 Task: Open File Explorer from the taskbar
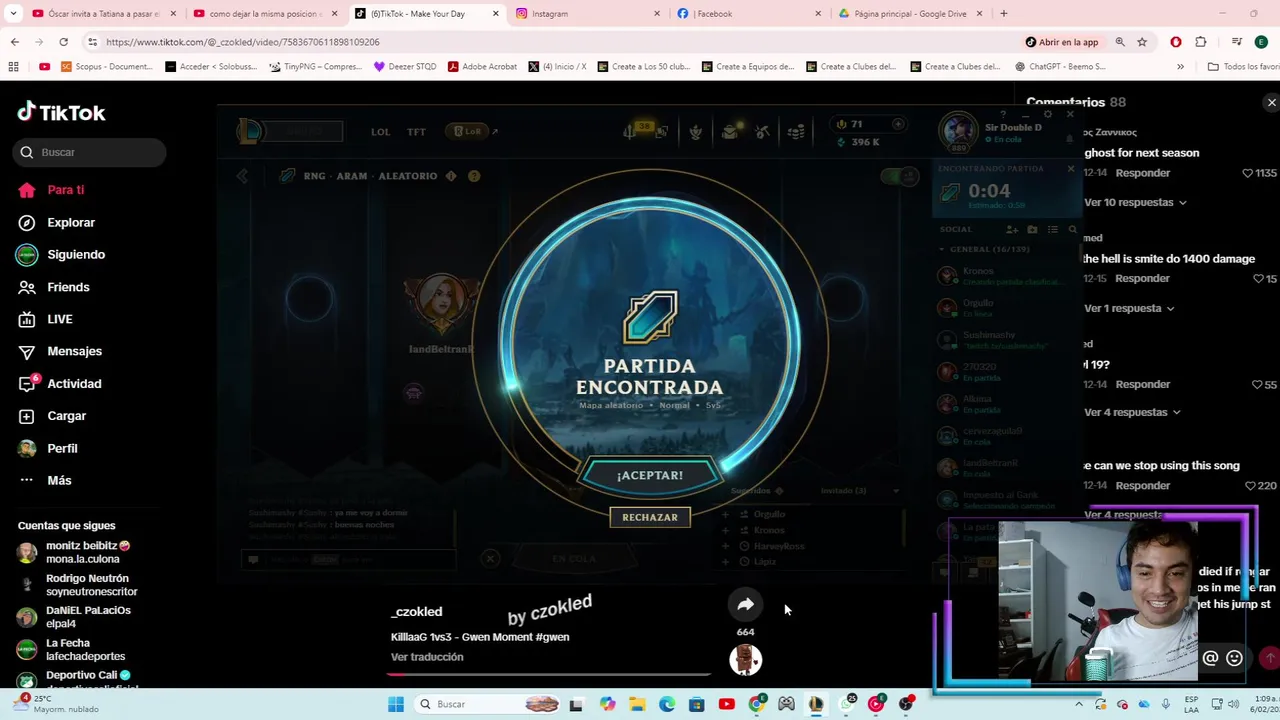click(637, 704)
